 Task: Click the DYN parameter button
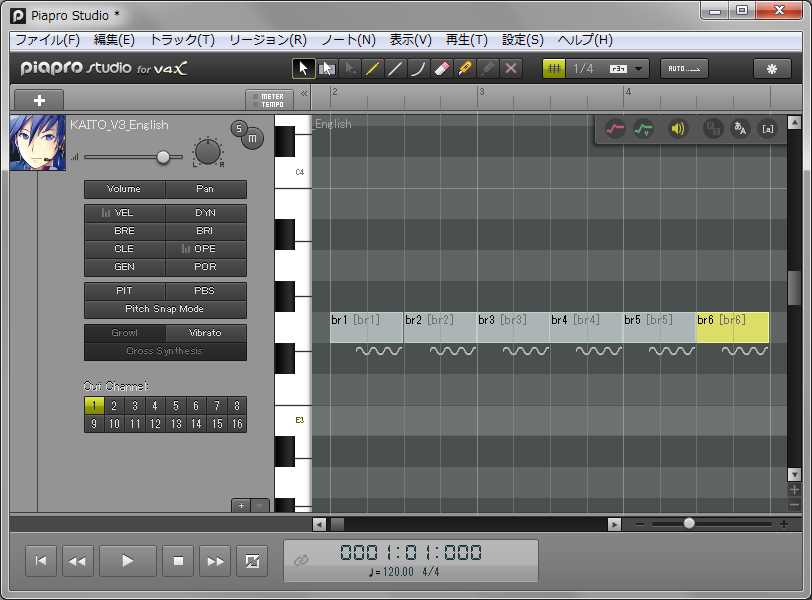(x=206, y=213)
